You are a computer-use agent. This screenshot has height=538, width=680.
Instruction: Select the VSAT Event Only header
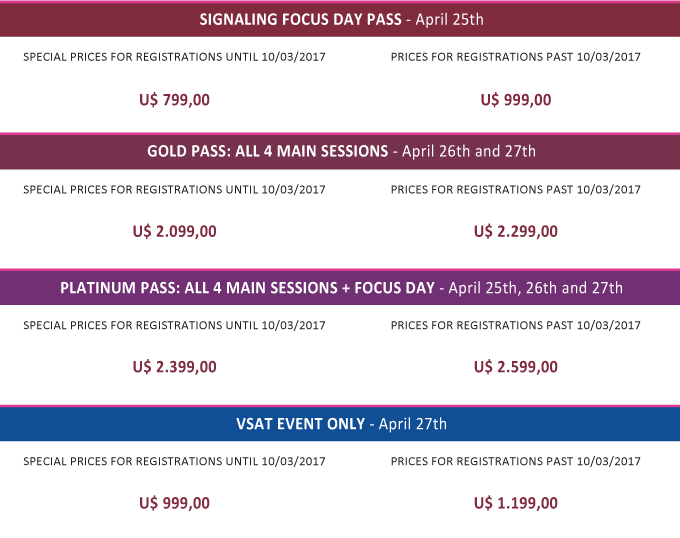341,424
